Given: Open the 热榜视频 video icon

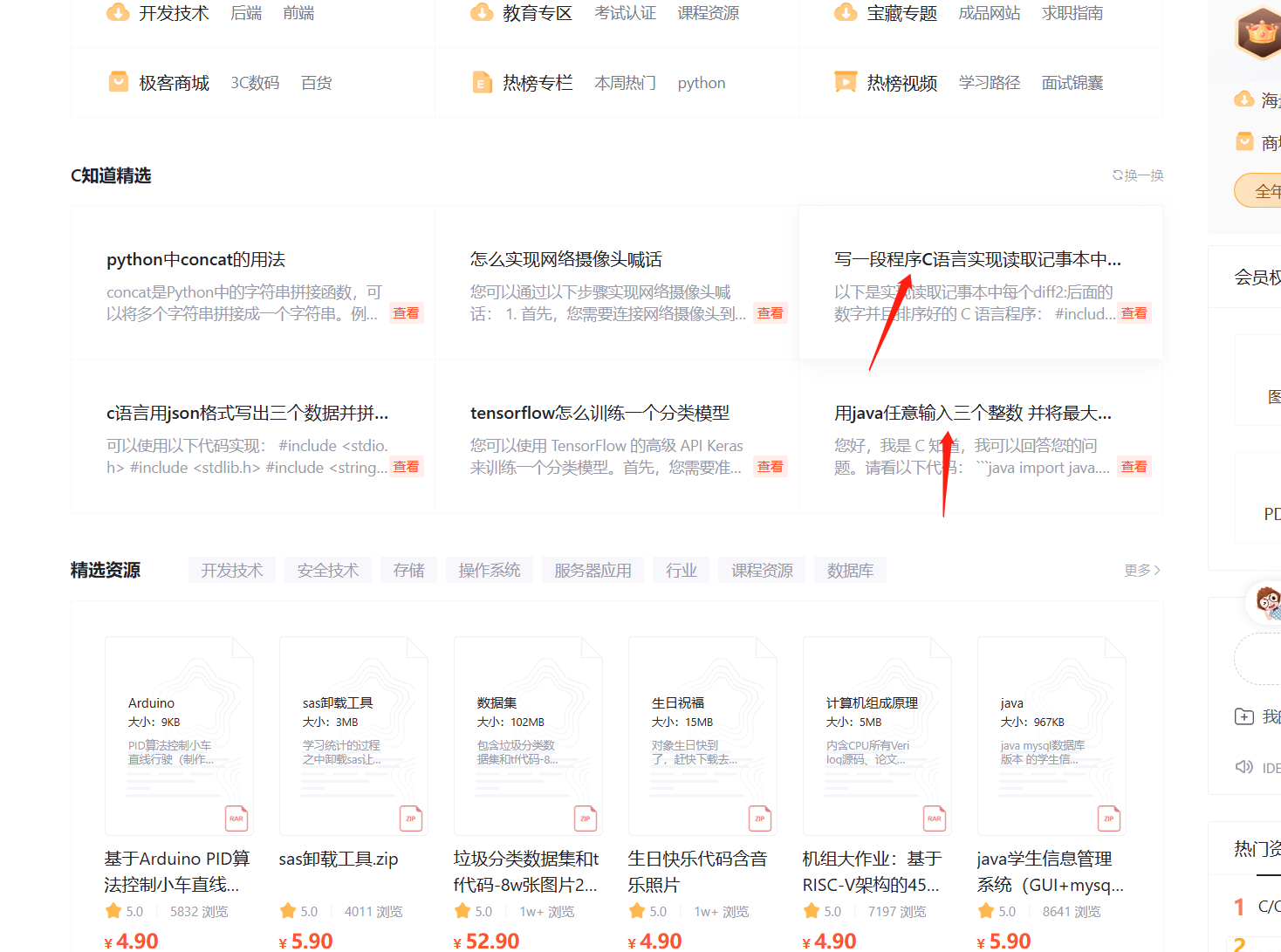Looking at the screenshot, I should (846, 82).
